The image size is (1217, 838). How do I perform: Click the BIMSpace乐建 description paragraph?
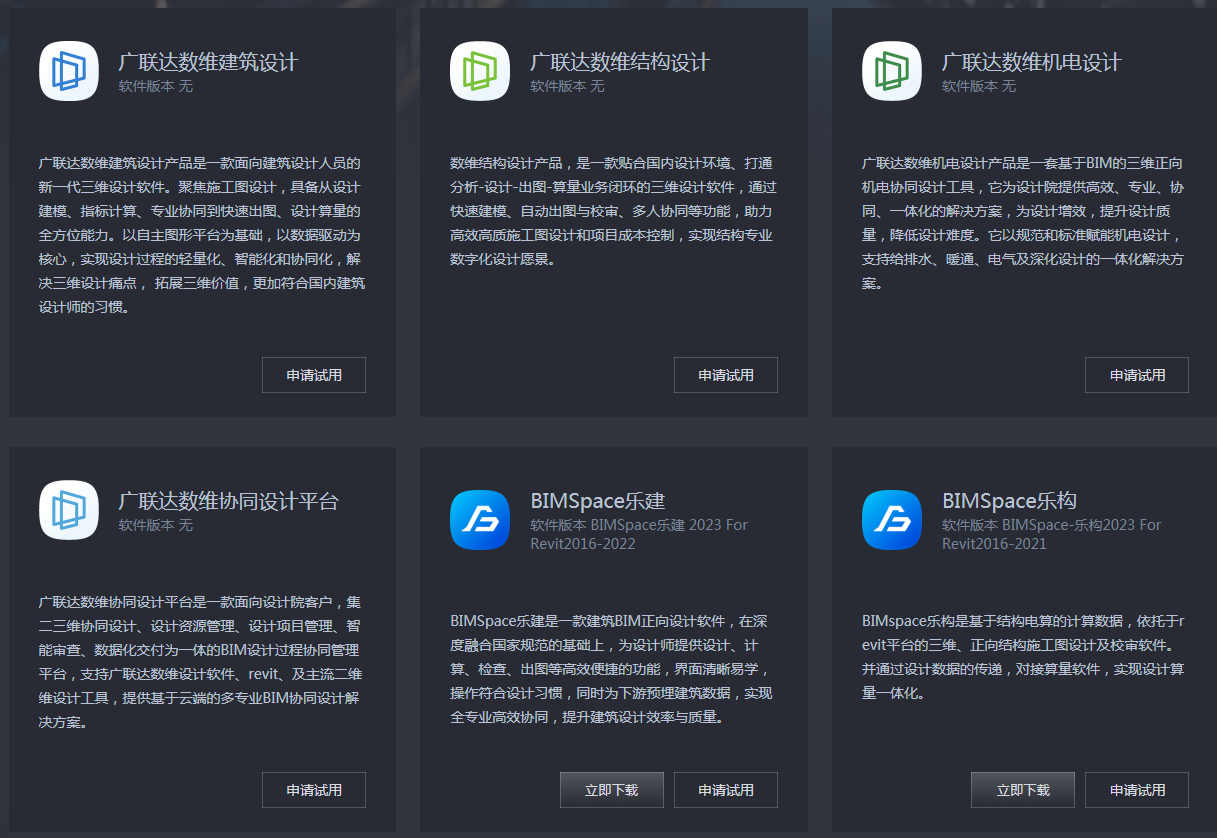[612, 669]
